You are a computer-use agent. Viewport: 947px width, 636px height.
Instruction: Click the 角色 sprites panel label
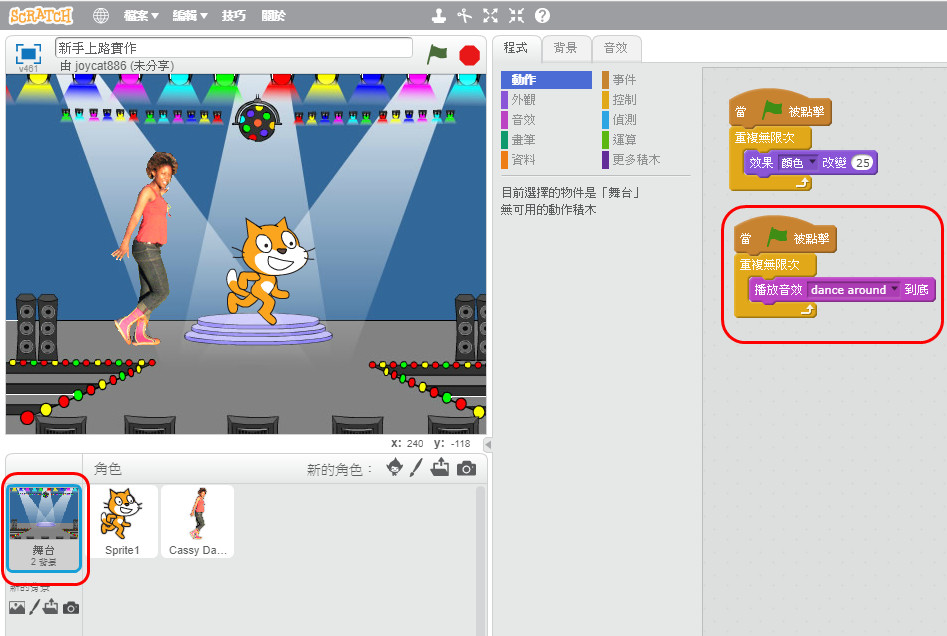click(x=108, y=469)
